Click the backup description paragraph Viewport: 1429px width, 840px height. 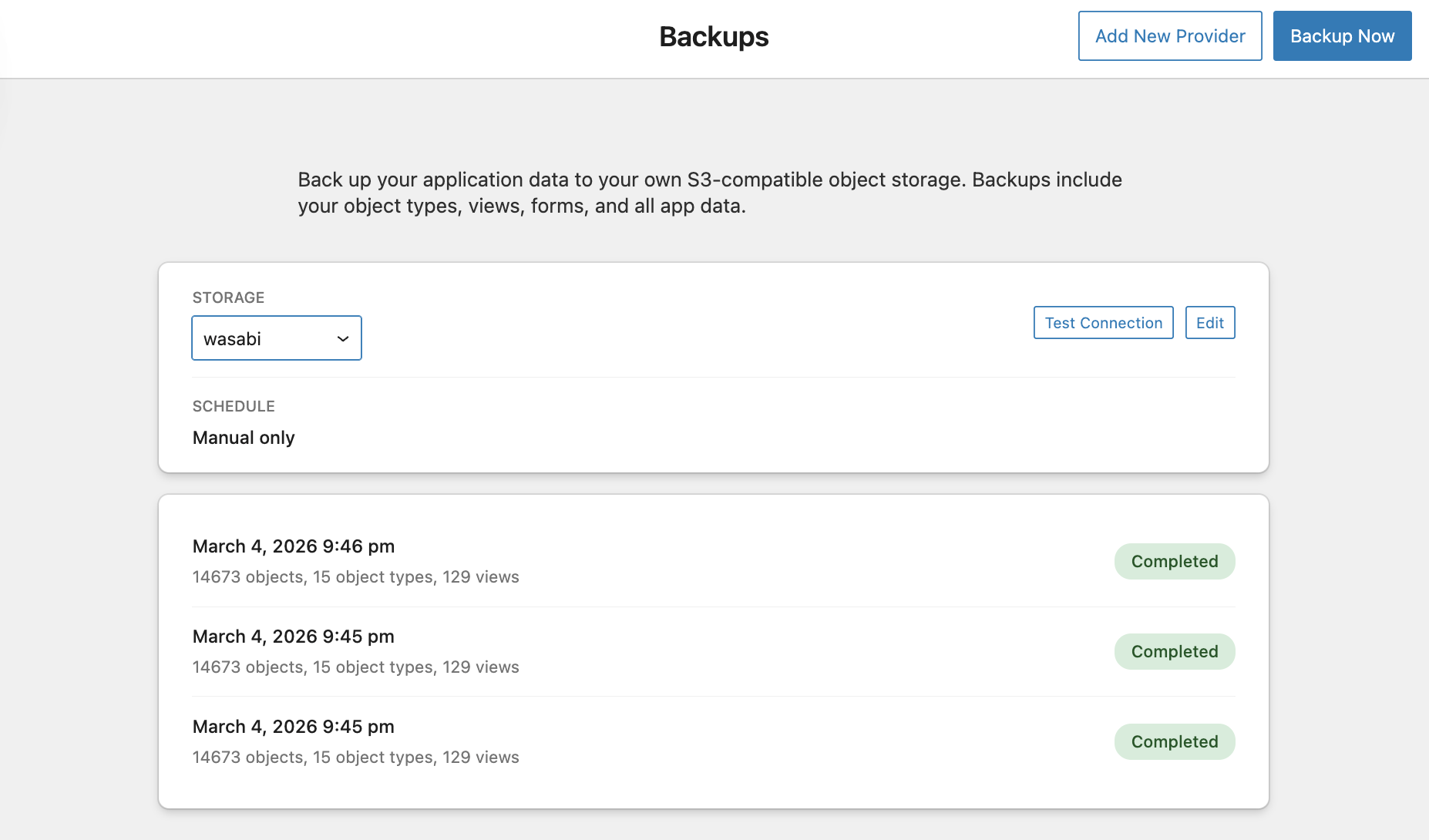[x=709, y=193]
